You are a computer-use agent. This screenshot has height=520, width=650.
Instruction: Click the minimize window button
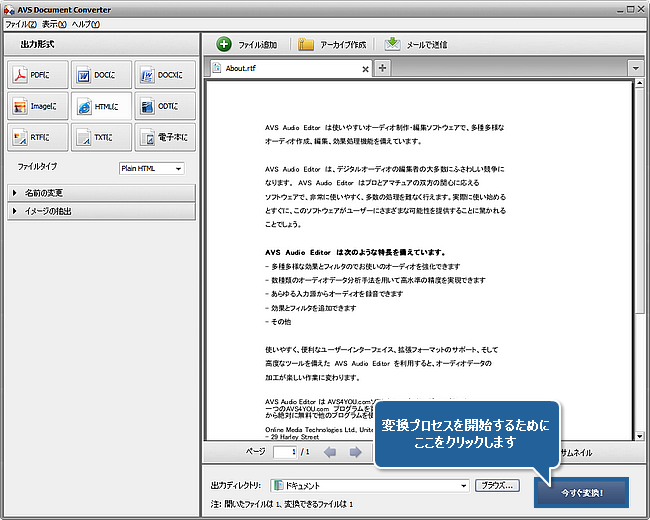pos(620,10)
